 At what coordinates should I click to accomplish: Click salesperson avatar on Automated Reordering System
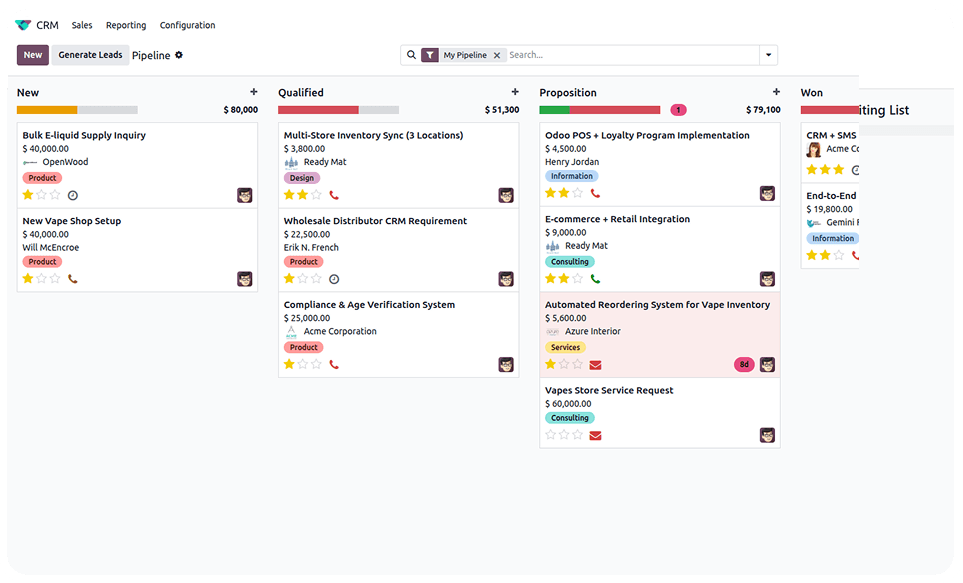coord(767,364)
